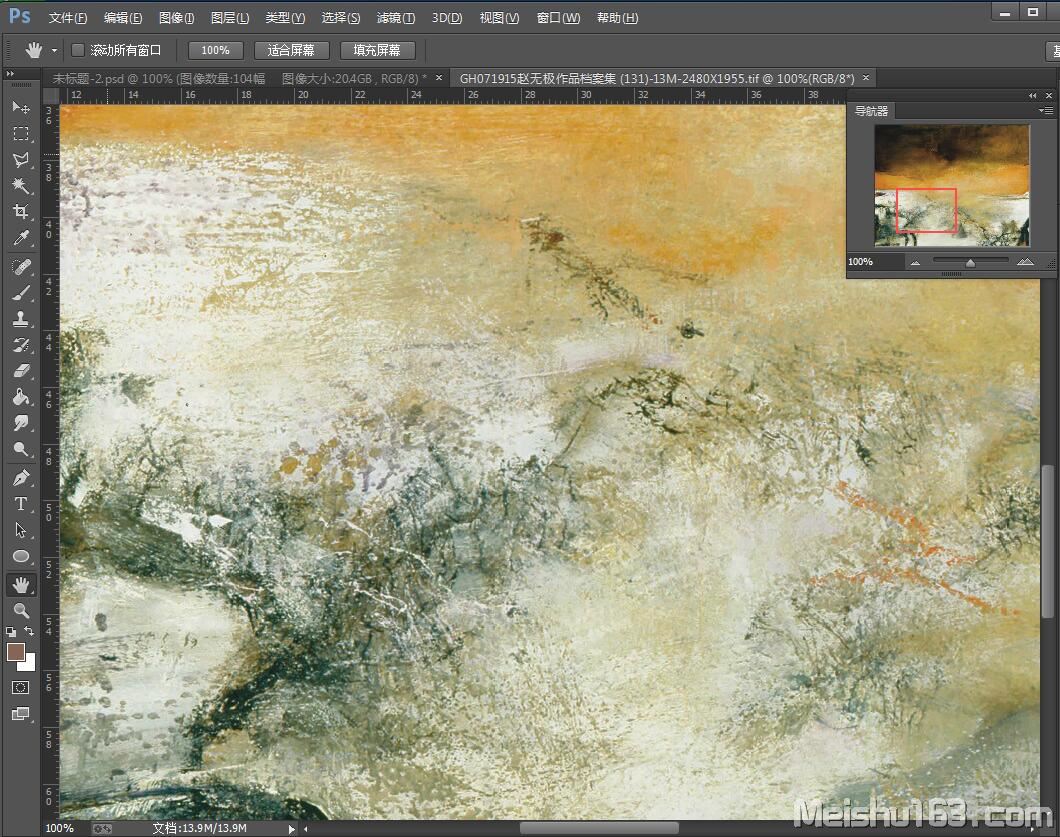Open the 选择 menu

[x=341, y=18]
